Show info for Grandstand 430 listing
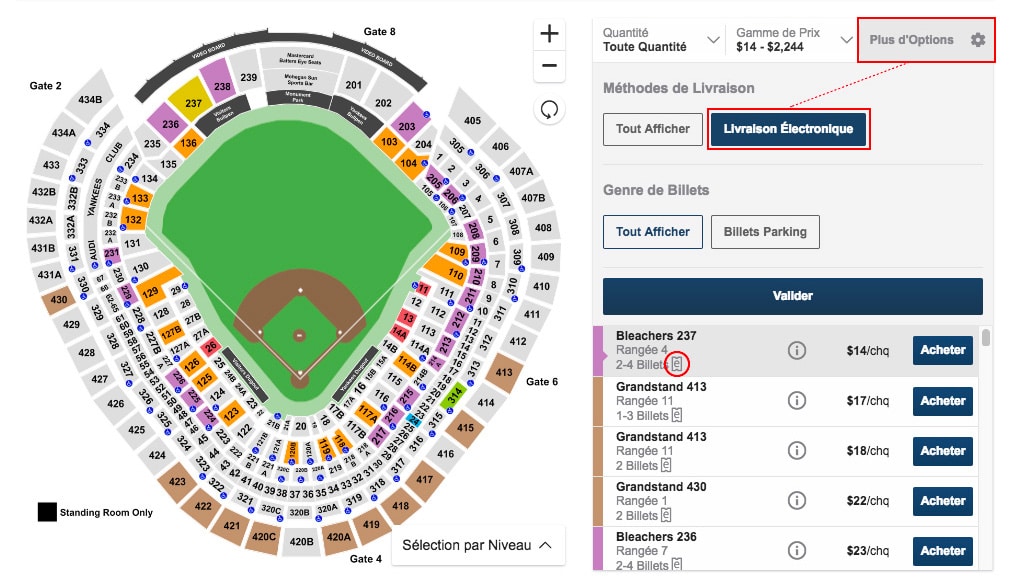The width and height of the screenshot is (1009, 582). (x=797, y=500)
